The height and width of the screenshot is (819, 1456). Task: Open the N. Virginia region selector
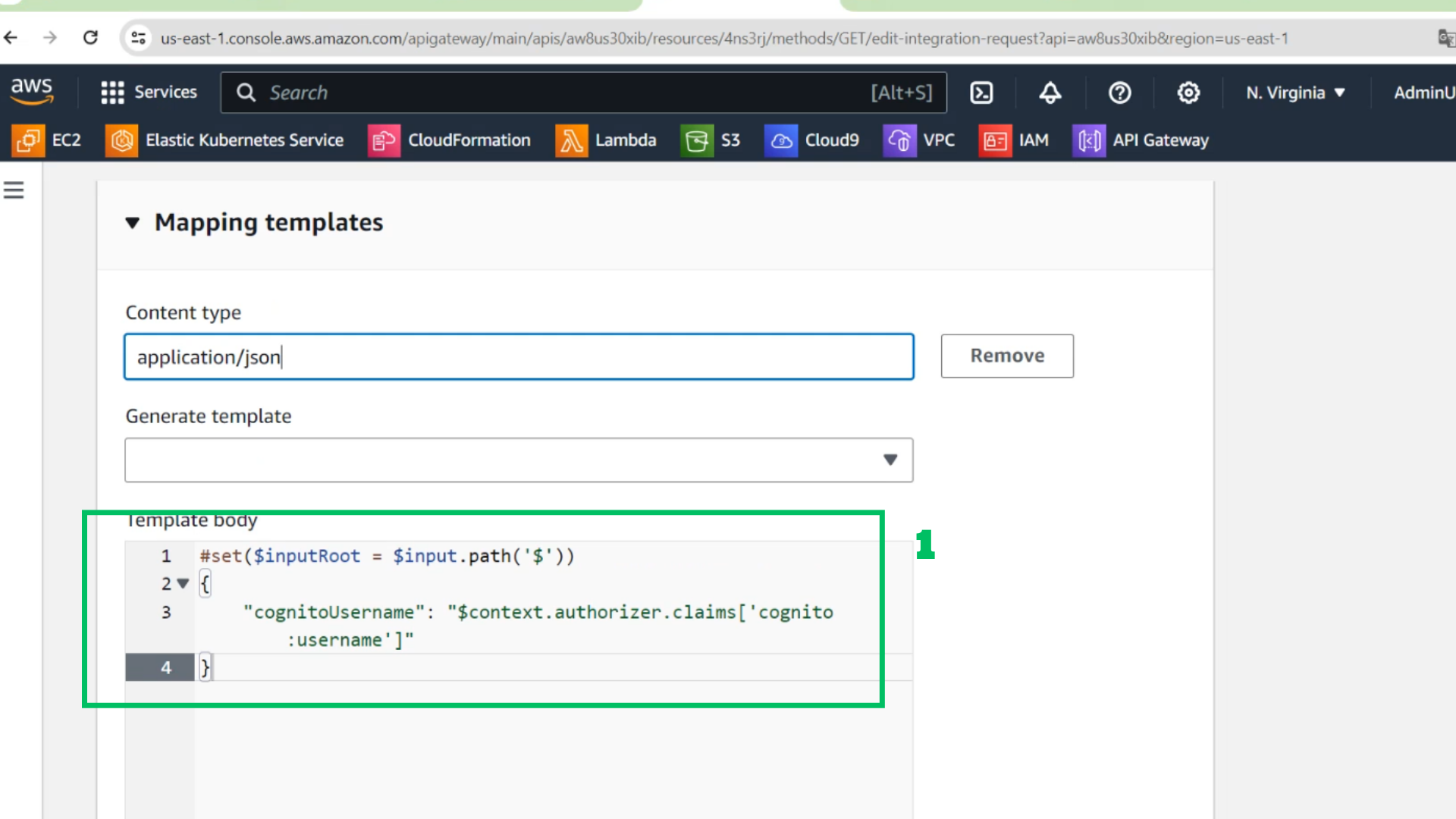click(x=1295, y=93)
